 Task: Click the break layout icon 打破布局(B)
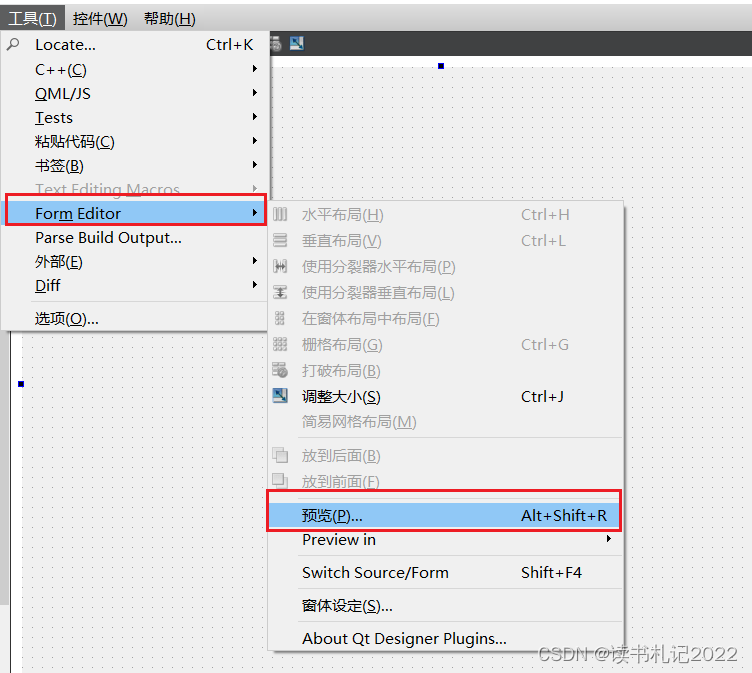(x=280, y=370)
